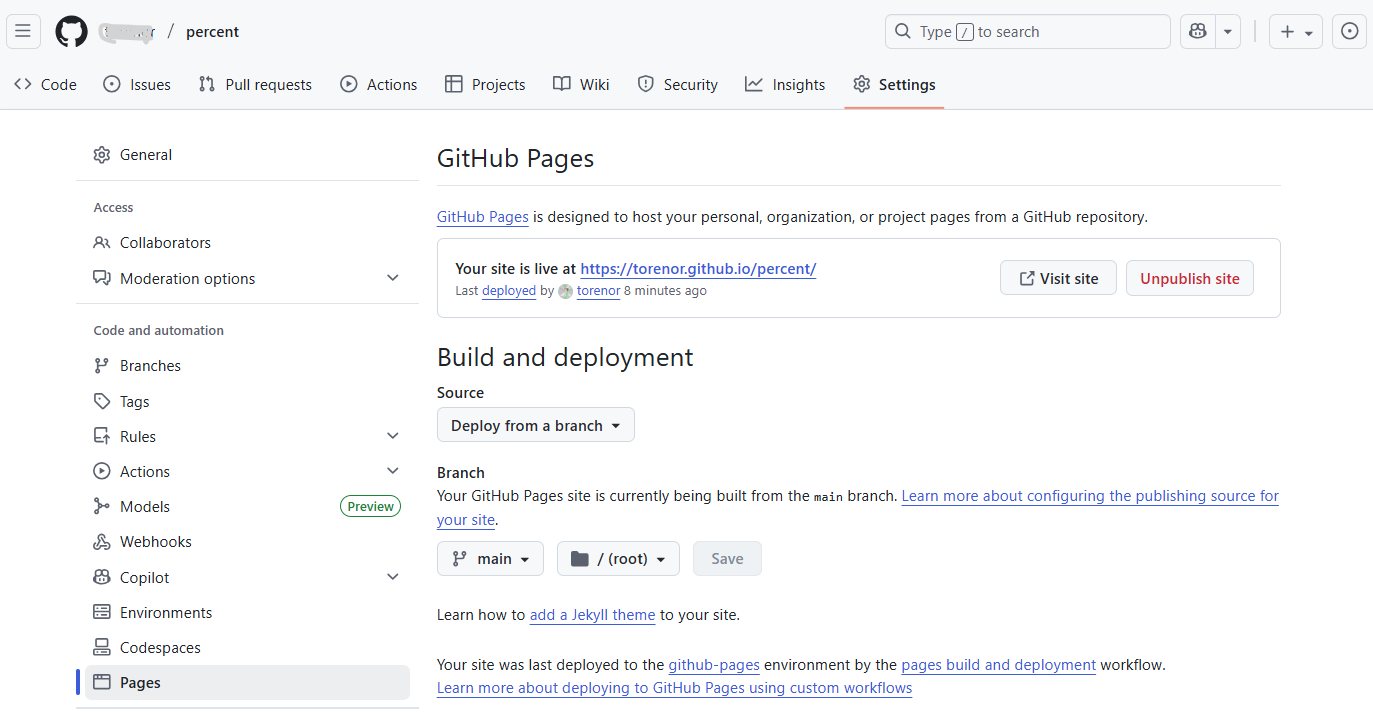
Task: Open configuring the publishing source link
Action: [x=1090, y=496]
